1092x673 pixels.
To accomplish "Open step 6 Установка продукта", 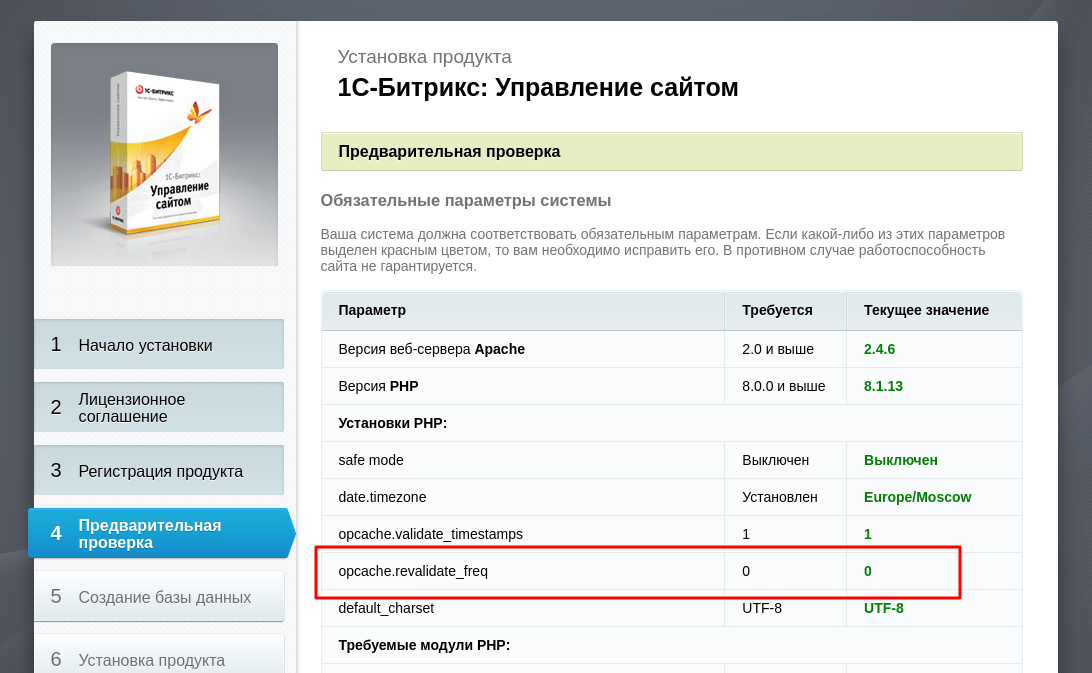I will click(x=159, y=655).
